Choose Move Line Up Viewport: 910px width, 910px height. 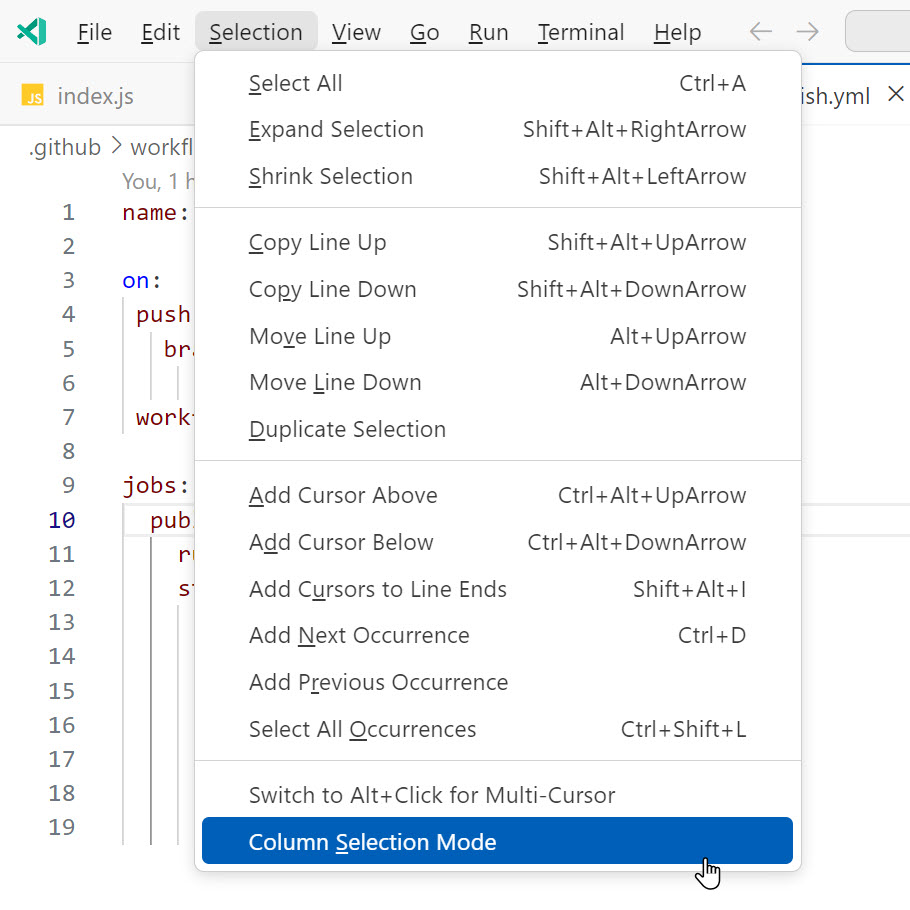(497, 336)
